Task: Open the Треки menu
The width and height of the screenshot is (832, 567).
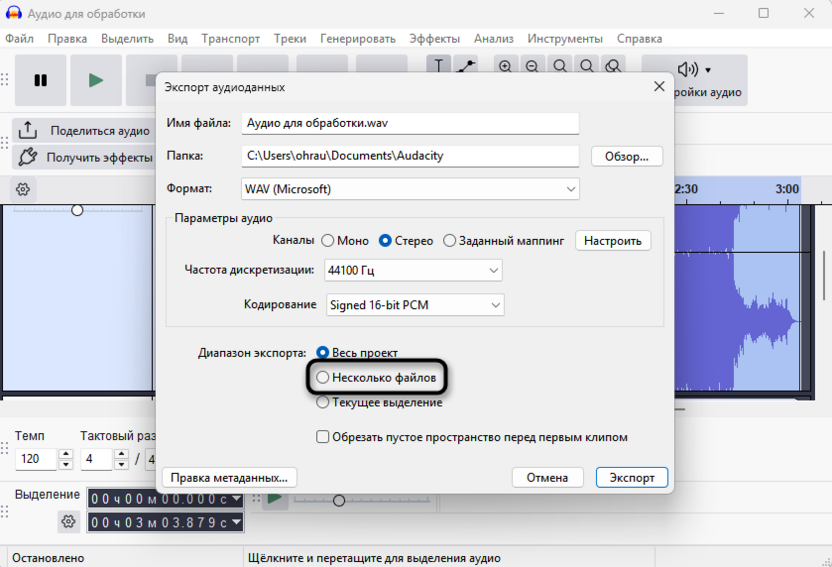Action: (290, 39)
